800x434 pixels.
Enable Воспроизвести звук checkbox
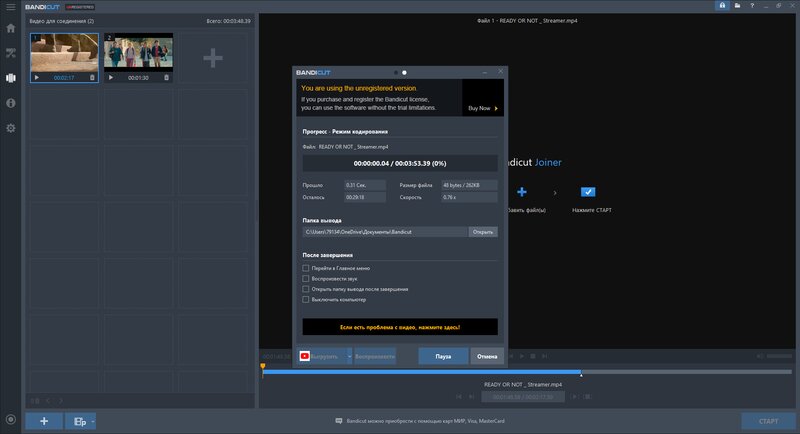(x=306, y=278)
